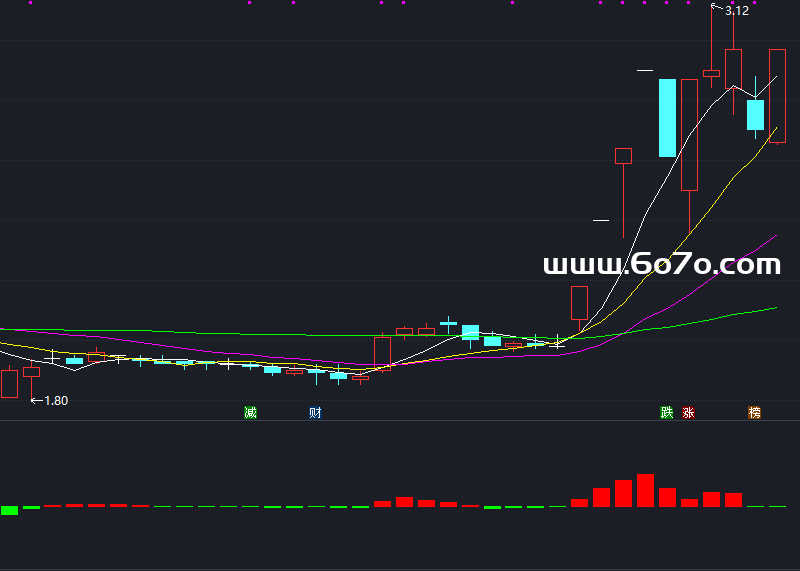Click the rightmost red hollow candlestick
This screenshot has height=571, width=800.
(777, 95)
